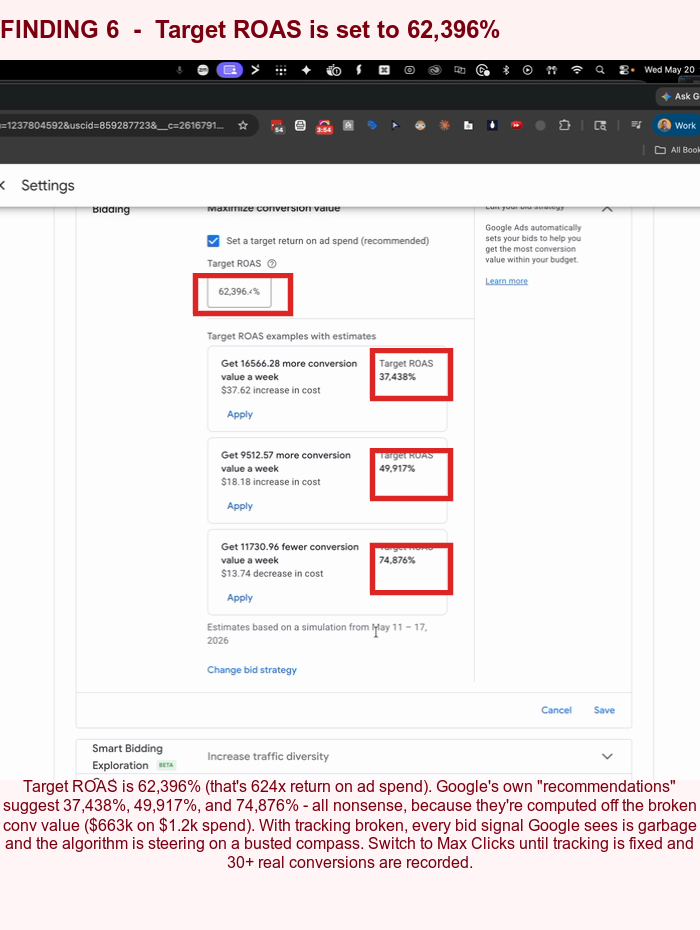Cancel the bidding changes
This screenshot has height=930, width=700.
[556, 710]
